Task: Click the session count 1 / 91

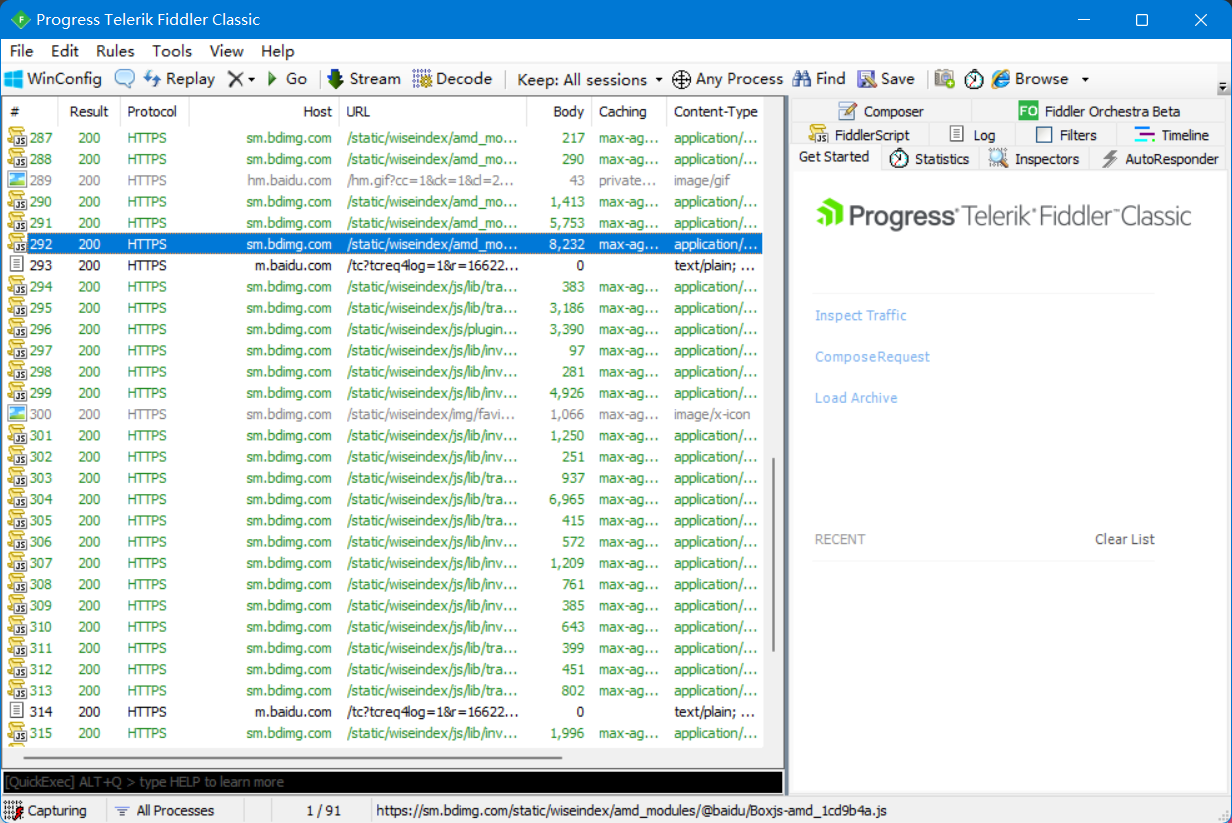Action: (x=323, y=811)
